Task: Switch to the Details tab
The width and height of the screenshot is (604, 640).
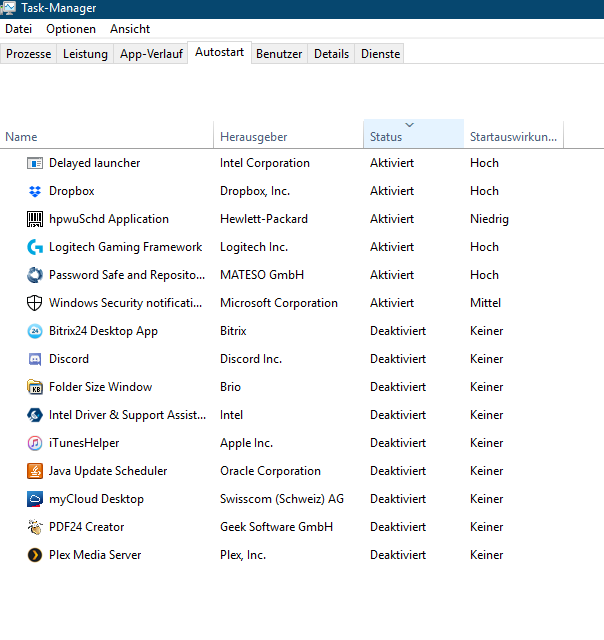Action: pos(331,54)
